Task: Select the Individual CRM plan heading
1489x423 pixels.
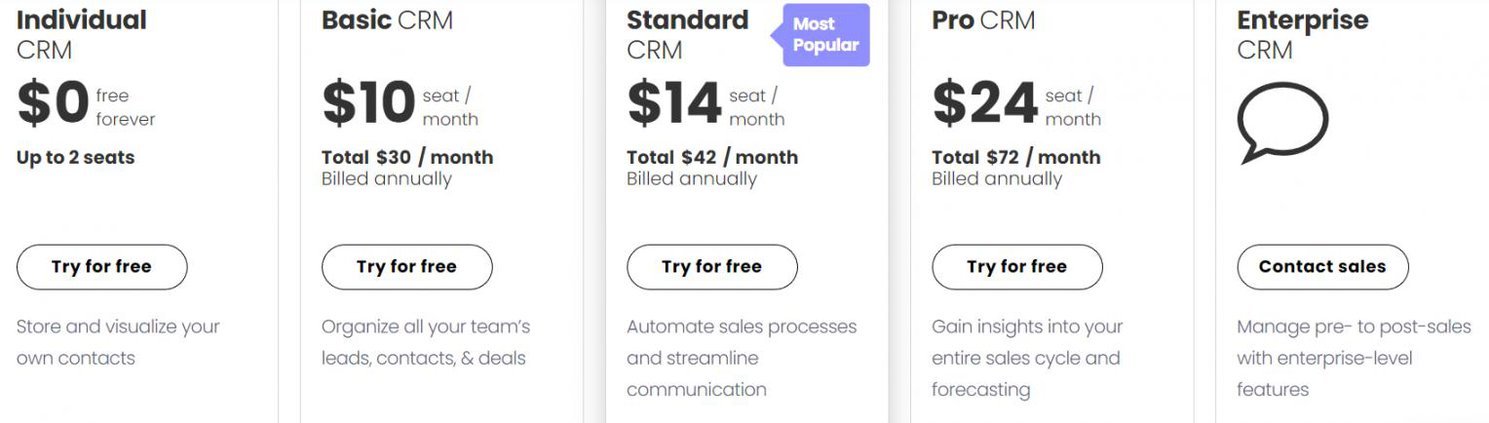Action: point(81,34)
